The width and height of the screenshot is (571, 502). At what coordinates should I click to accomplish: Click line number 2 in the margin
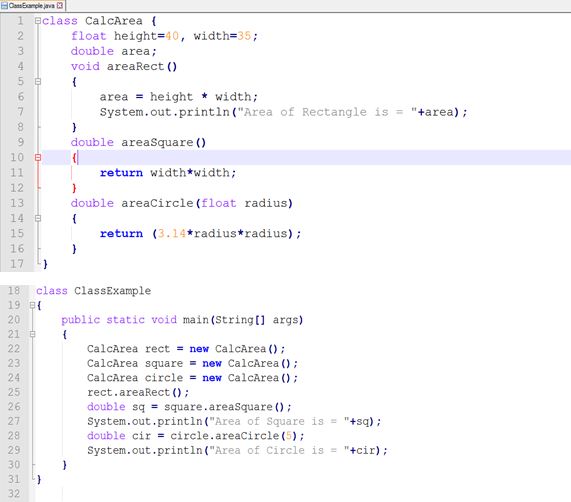(x=20, y=36)
